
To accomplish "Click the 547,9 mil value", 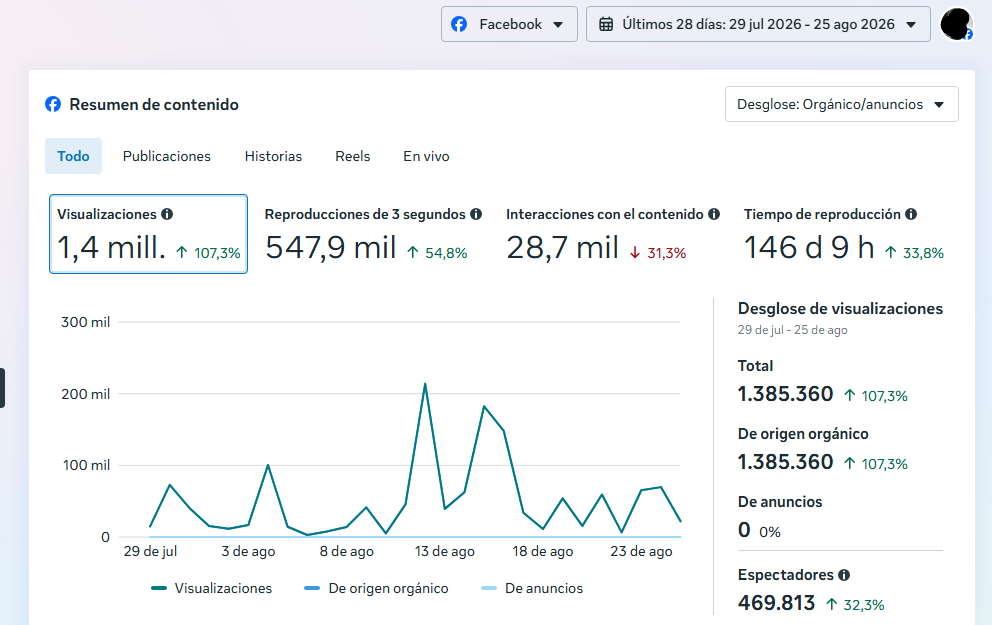I will 330,247.
